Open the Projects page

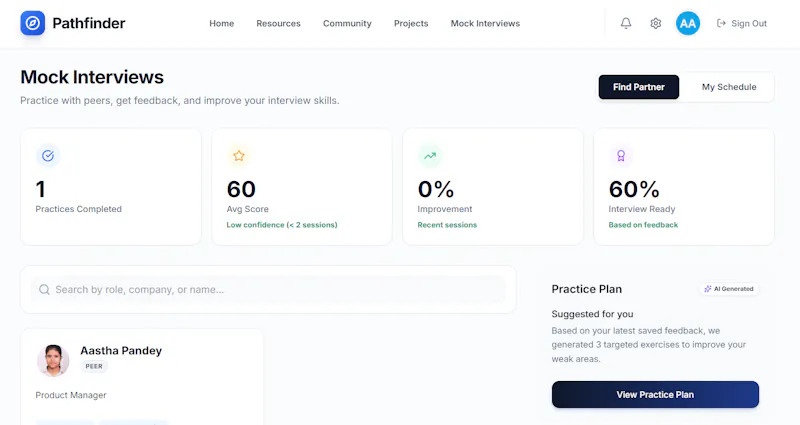tap(411, 23)
